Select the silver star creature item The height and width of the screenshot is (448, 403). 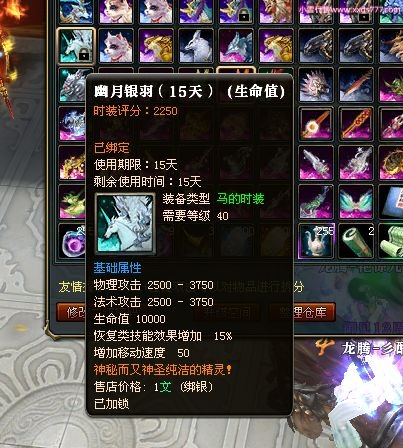click(x=356, y=163)
